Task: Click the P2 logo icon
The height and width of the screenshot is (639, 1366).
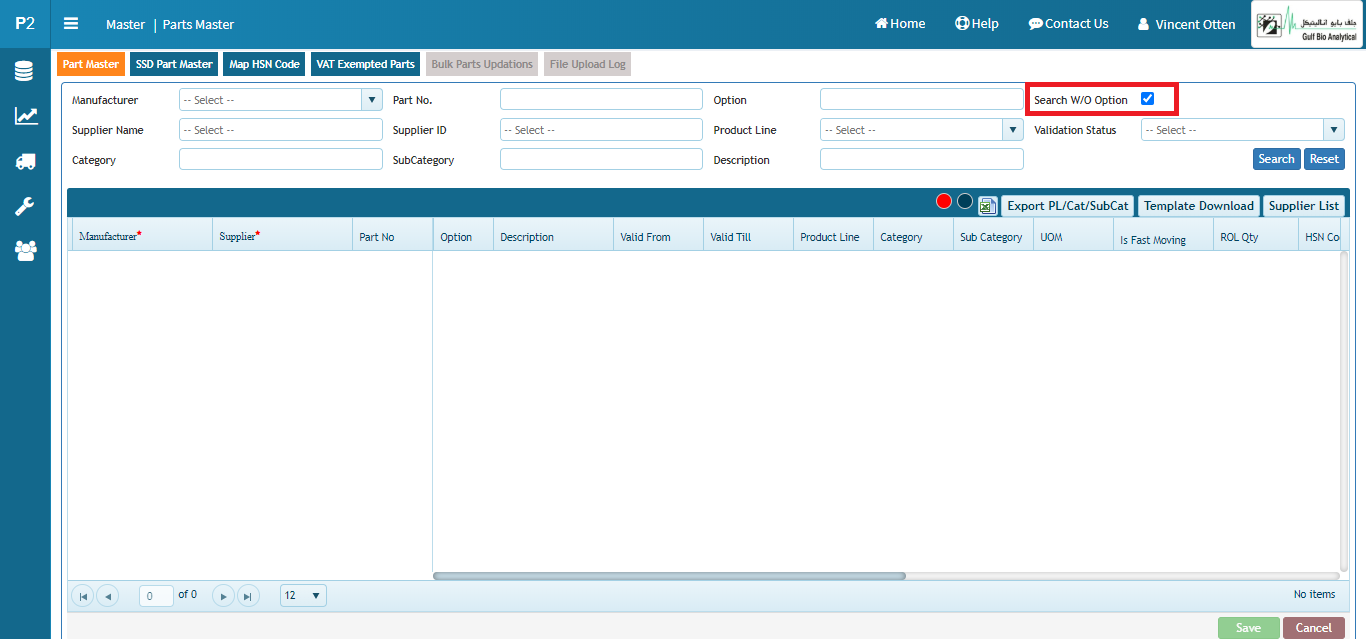Action: (25, 23)
